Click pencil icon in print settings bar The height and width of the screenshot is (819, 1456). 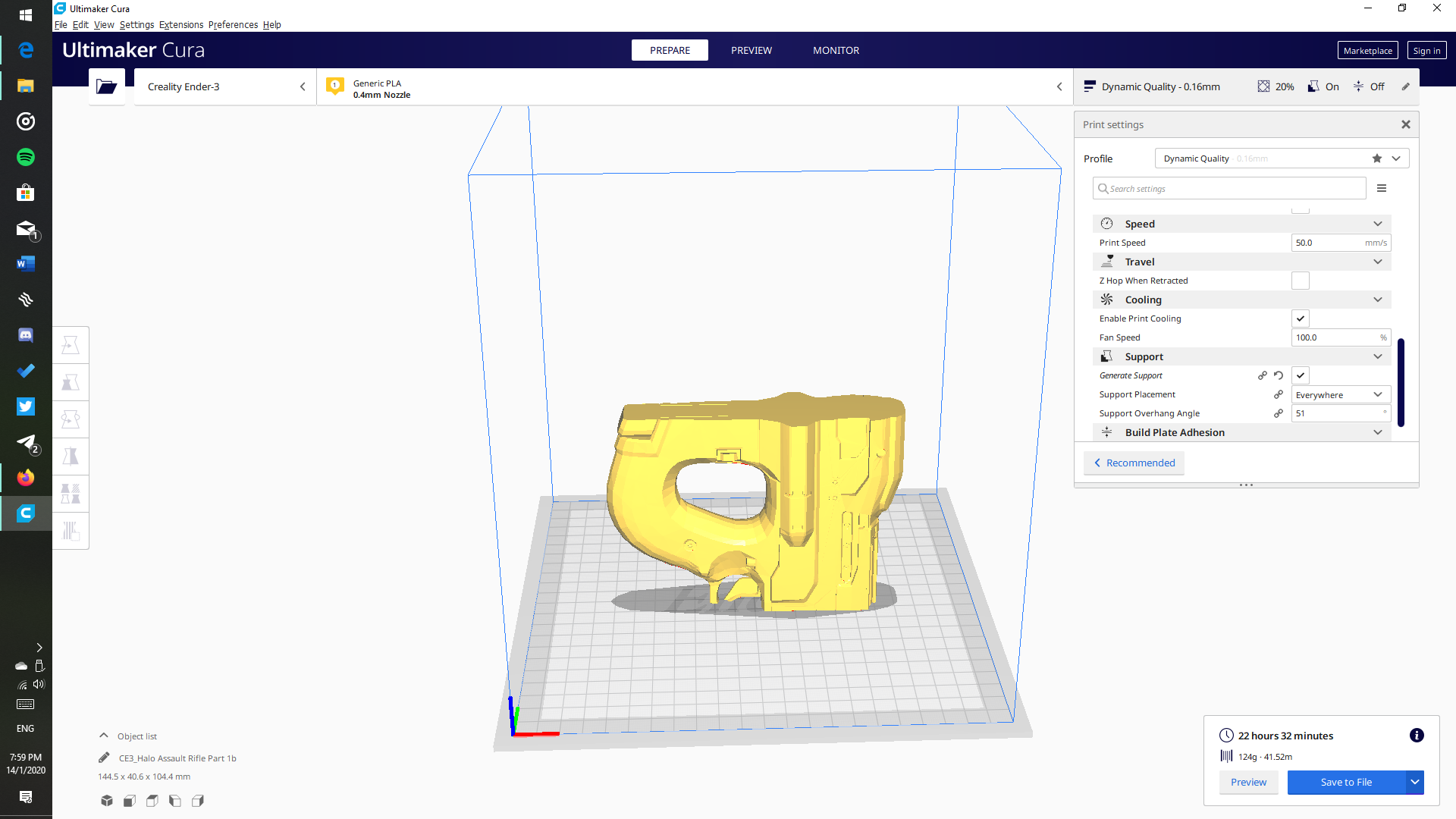(1405, 86)
